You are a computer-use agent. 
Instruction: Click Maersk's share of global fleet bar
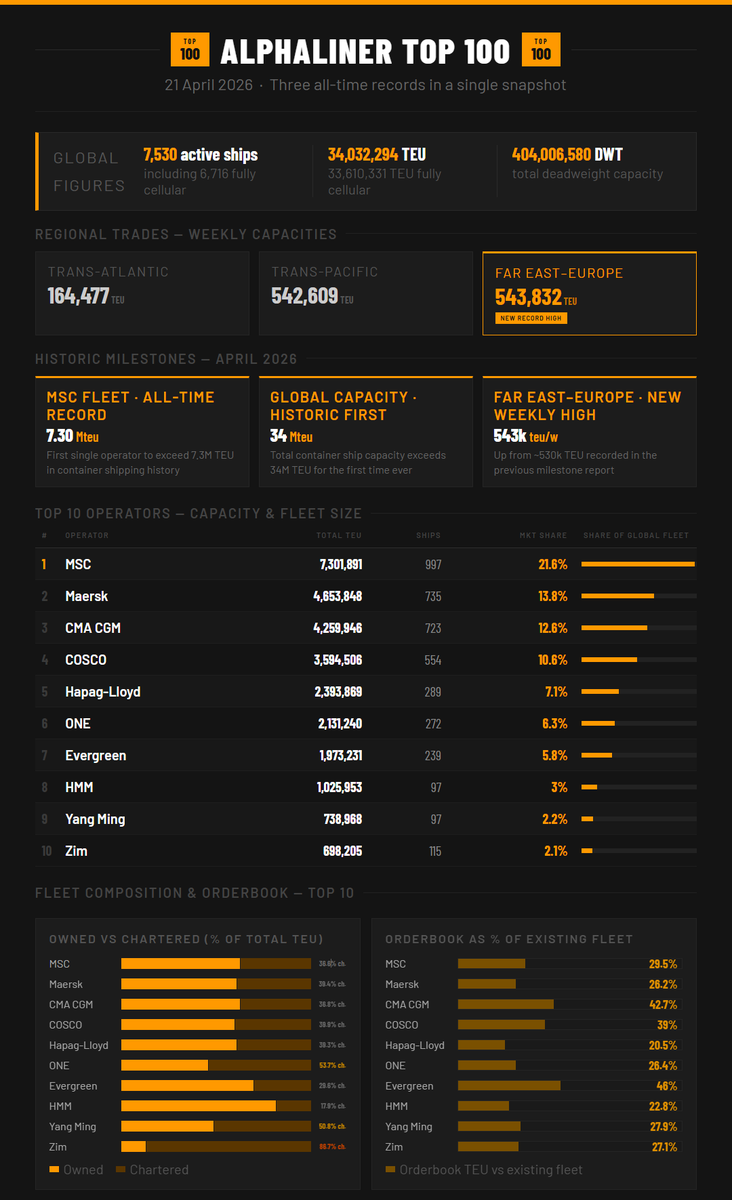[638, 597]
